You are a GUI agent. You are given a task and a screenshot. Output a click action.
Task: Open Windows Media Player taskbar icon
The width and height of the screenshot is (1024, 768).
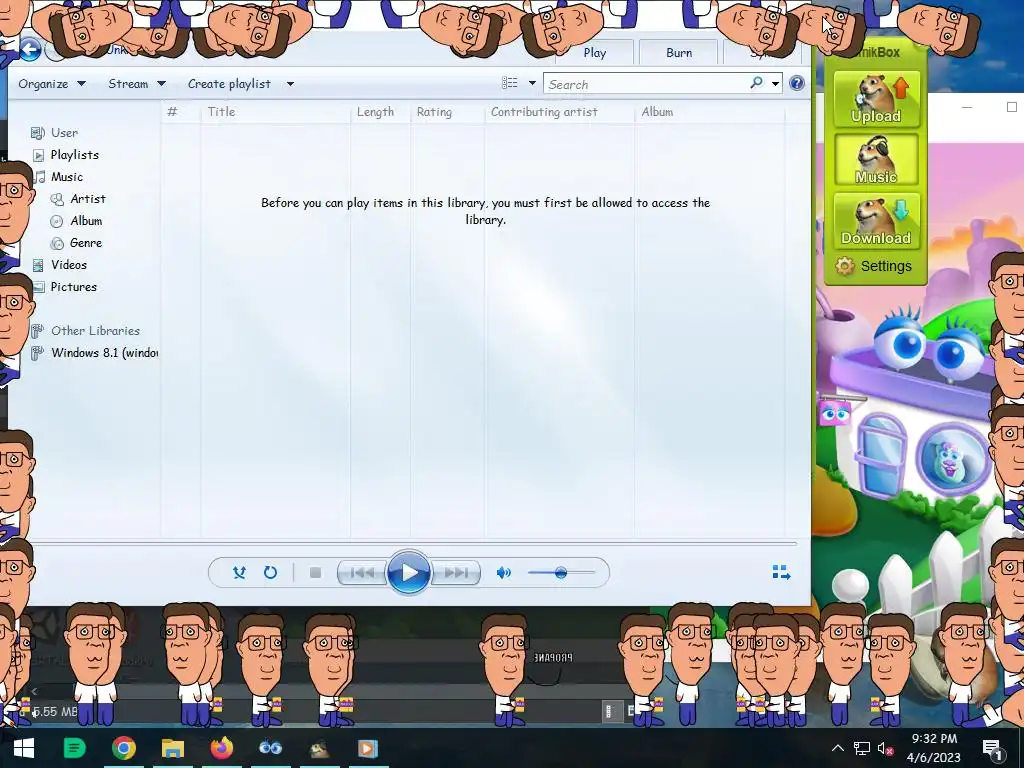pyautogui.click(x=368, y=748)
